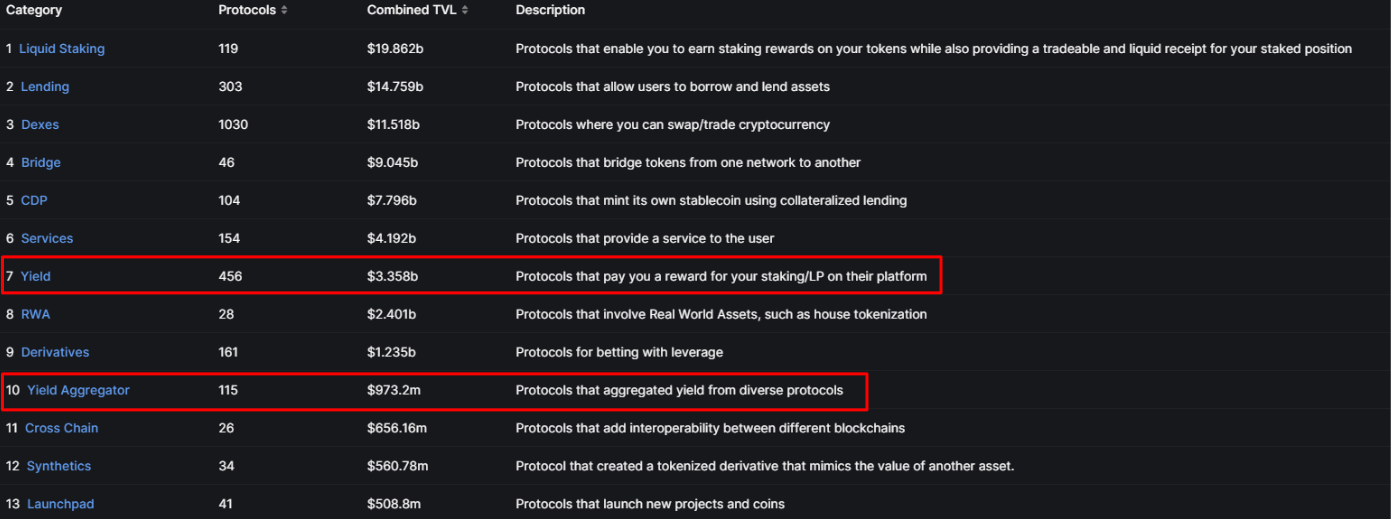Open the Launchpad category link
The width and height of the screenshot is (1391, 519).
click(60, 505)
